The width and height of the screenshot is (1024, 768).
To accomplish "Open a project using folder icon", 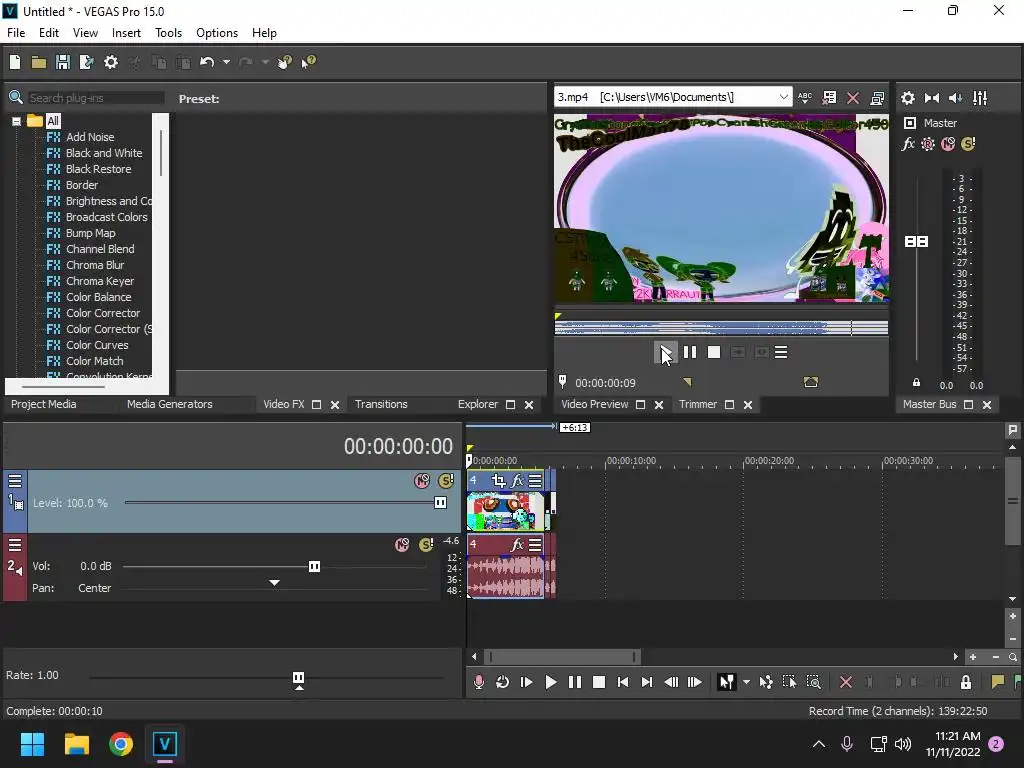I will [39, 62].
